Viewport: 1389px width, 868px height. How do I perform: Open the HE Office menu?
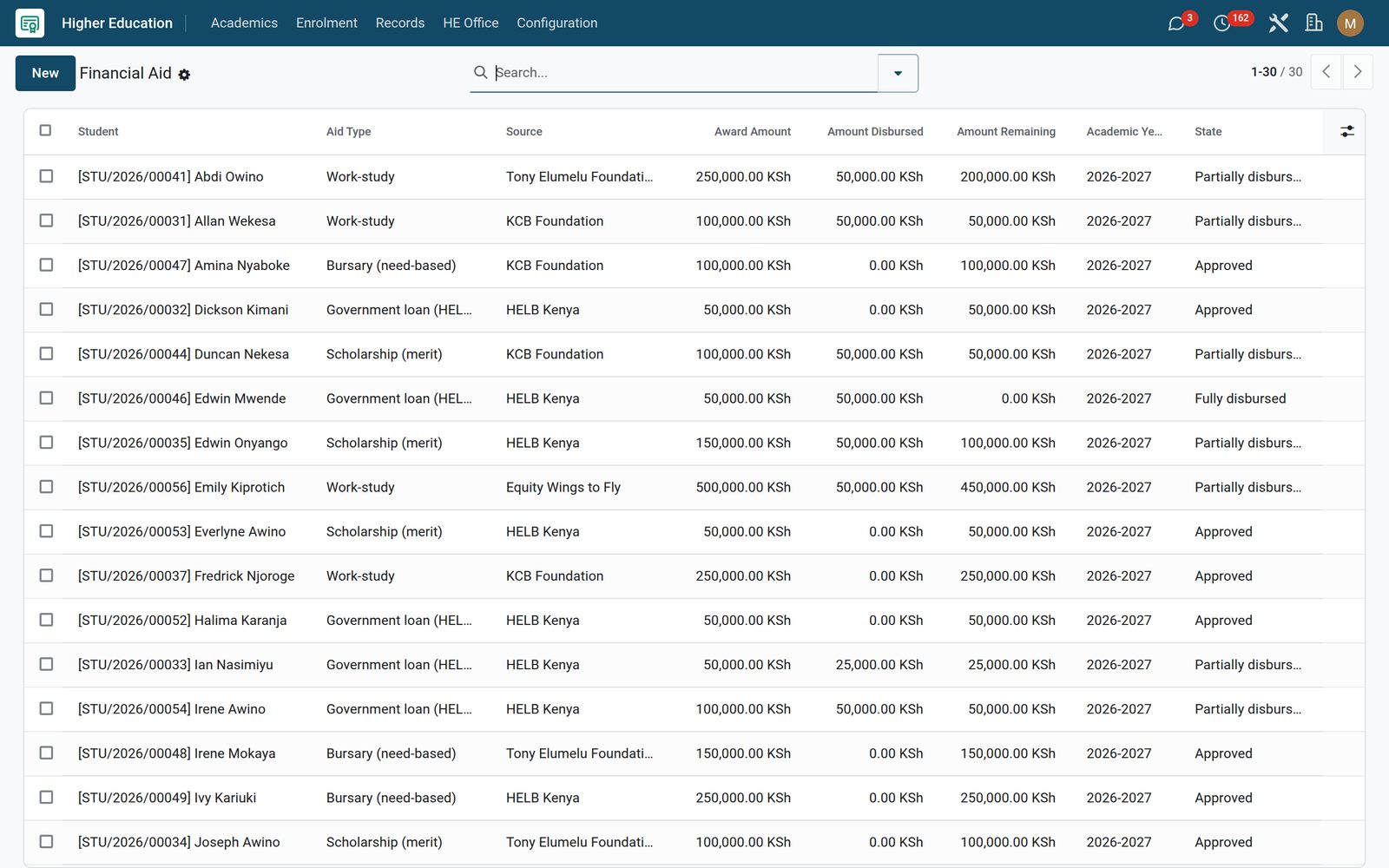(471, 23)
